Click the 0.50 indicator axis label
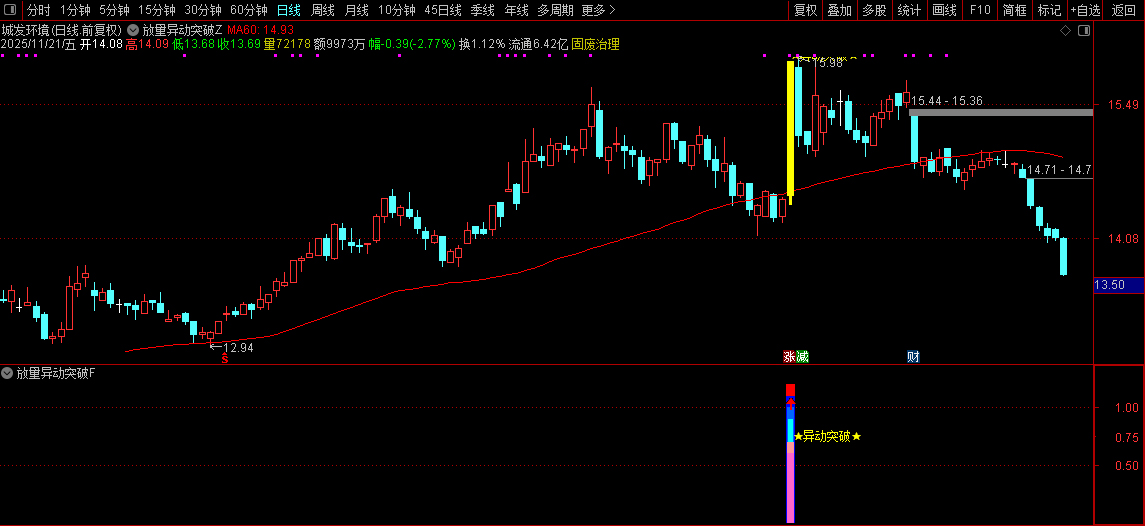This screenshot has width=1145, height=526. click(1127, 465)
